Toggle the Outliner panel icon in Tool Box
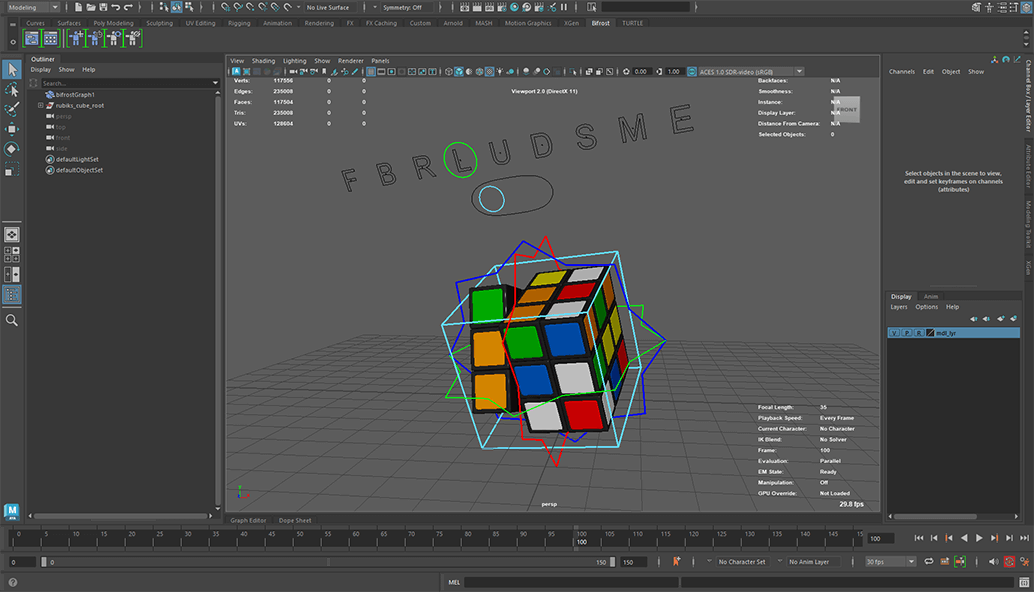This screenshot has width=1034, height=592. [12, 295]
